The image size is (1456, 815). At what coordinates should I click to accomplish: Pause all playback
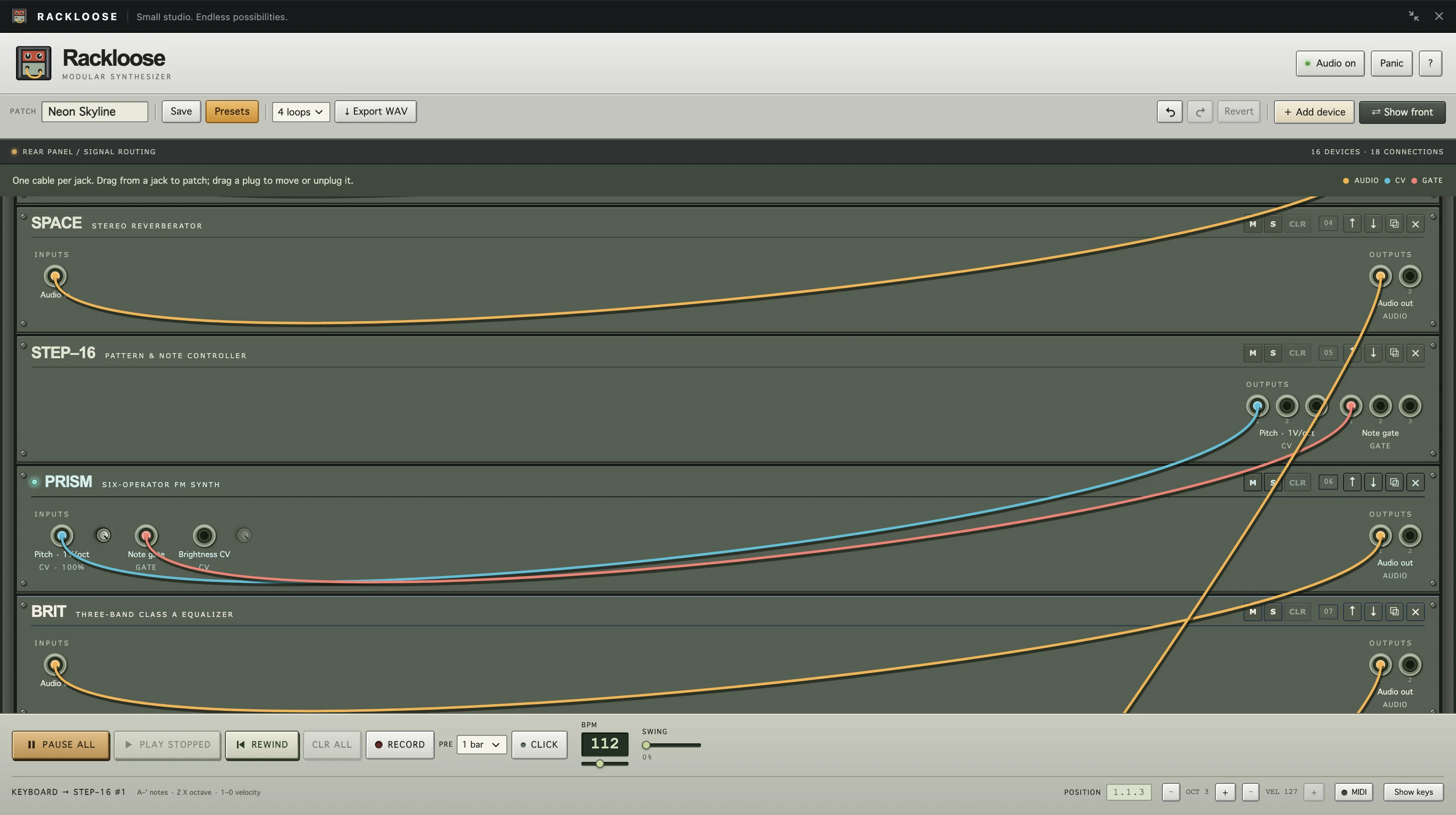(x=61, y=745)
